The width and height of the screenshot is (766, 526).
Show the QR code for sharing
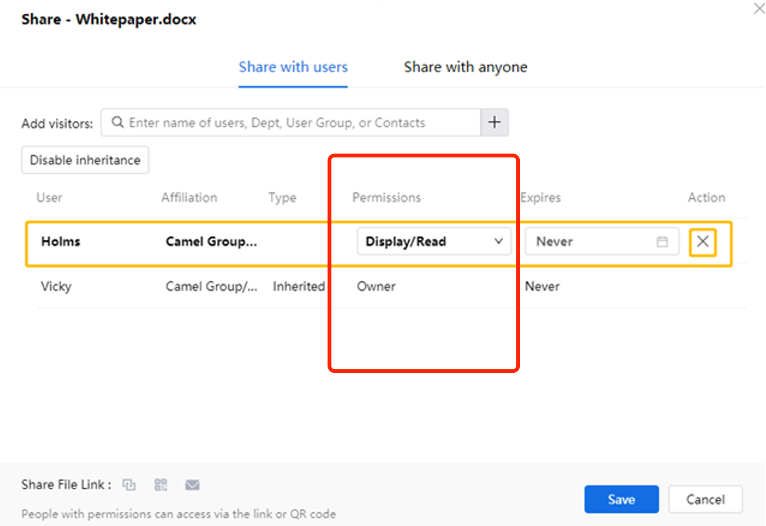click(x=161, y=485)
